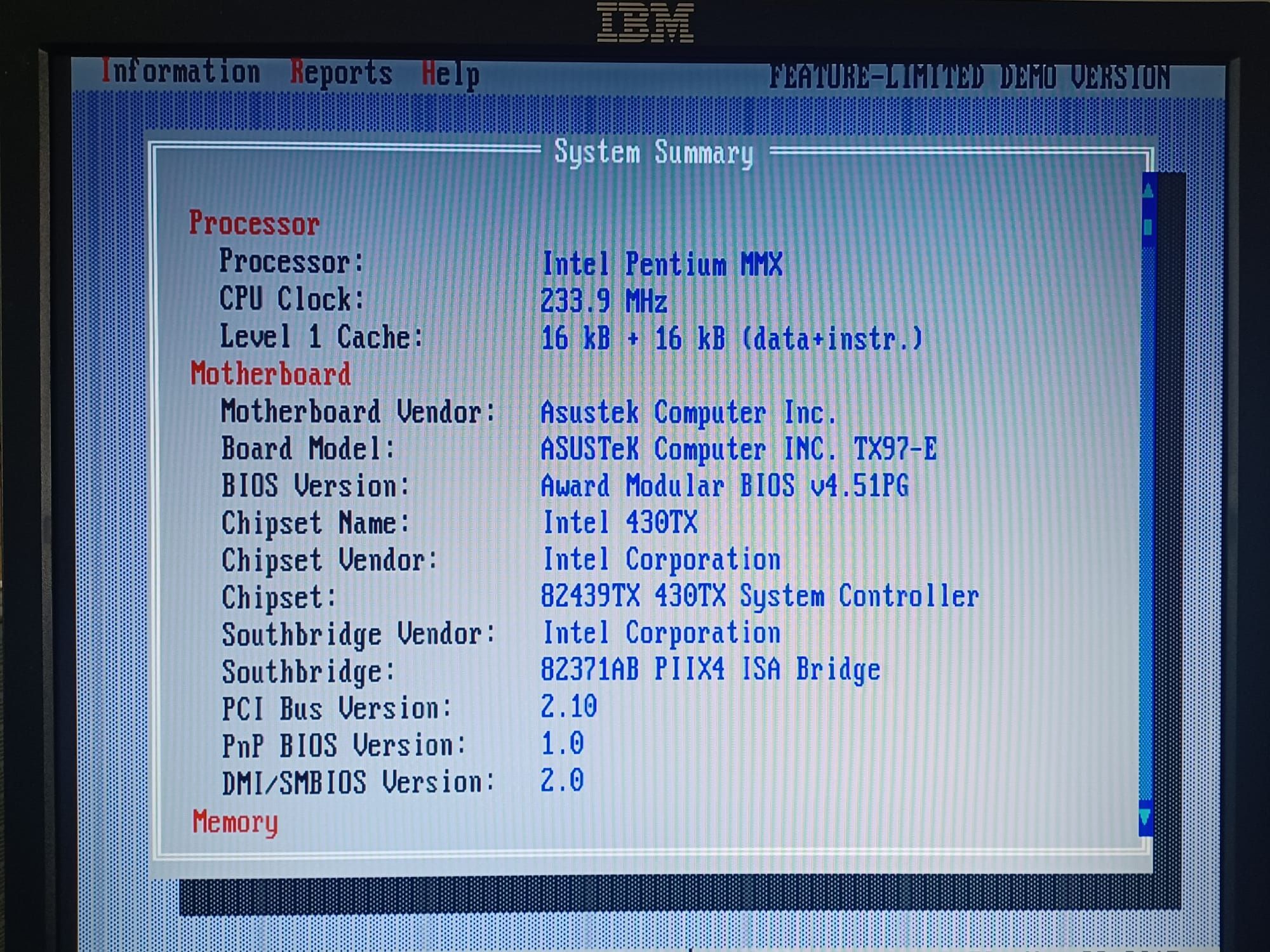Select the Processor section heading

254,223
